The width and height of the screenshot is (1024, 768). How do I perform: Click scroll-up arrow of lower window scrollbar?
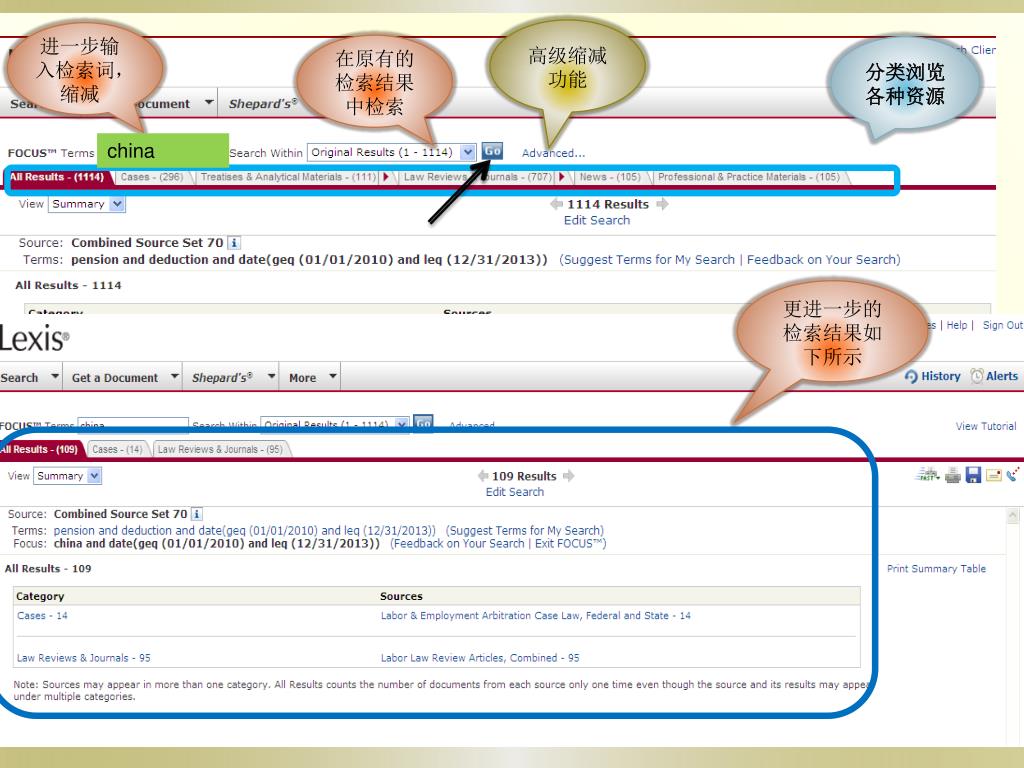coord(1013,516)
